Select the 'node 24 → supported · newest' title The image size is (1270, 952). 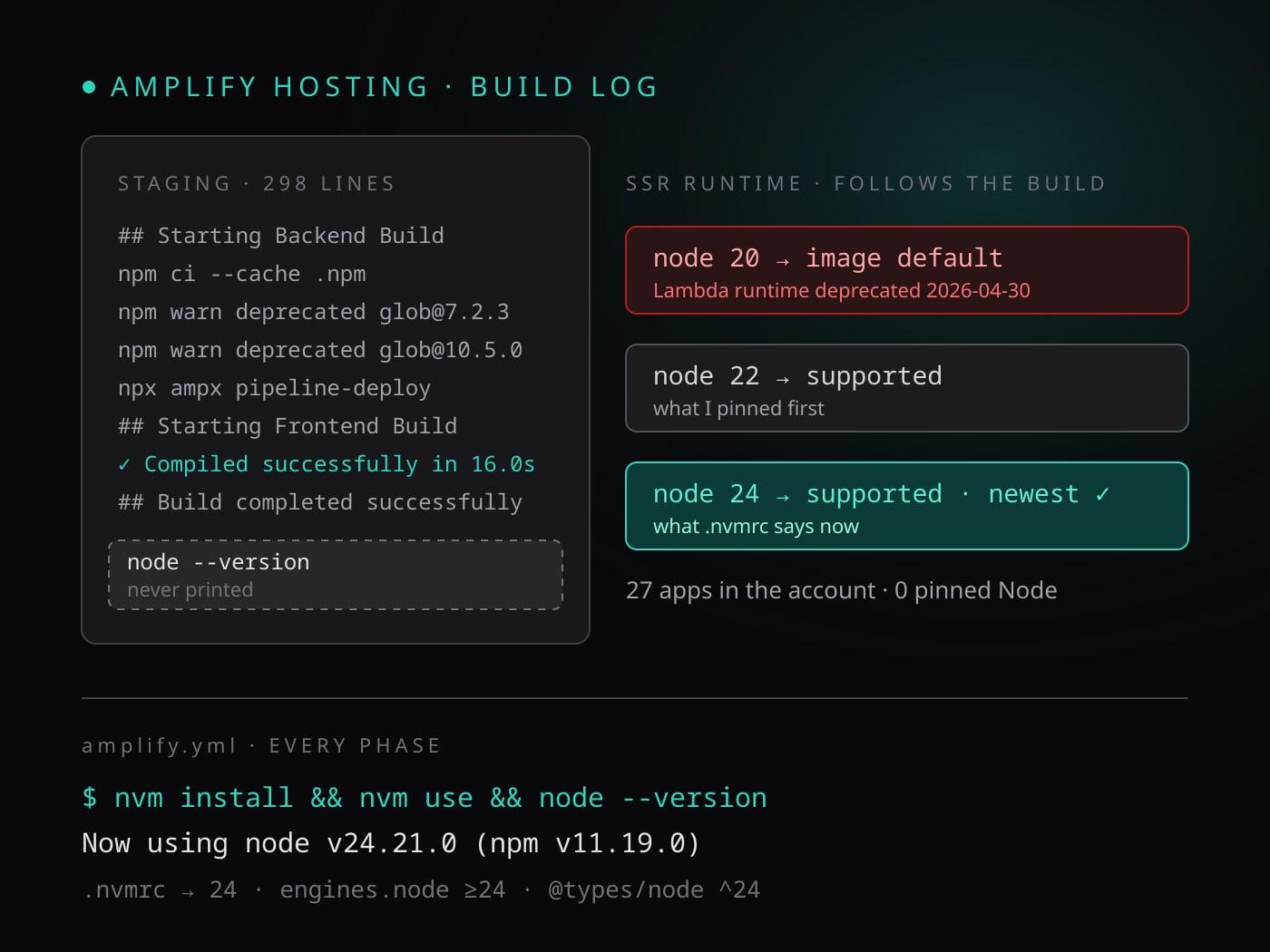point(882,494)
